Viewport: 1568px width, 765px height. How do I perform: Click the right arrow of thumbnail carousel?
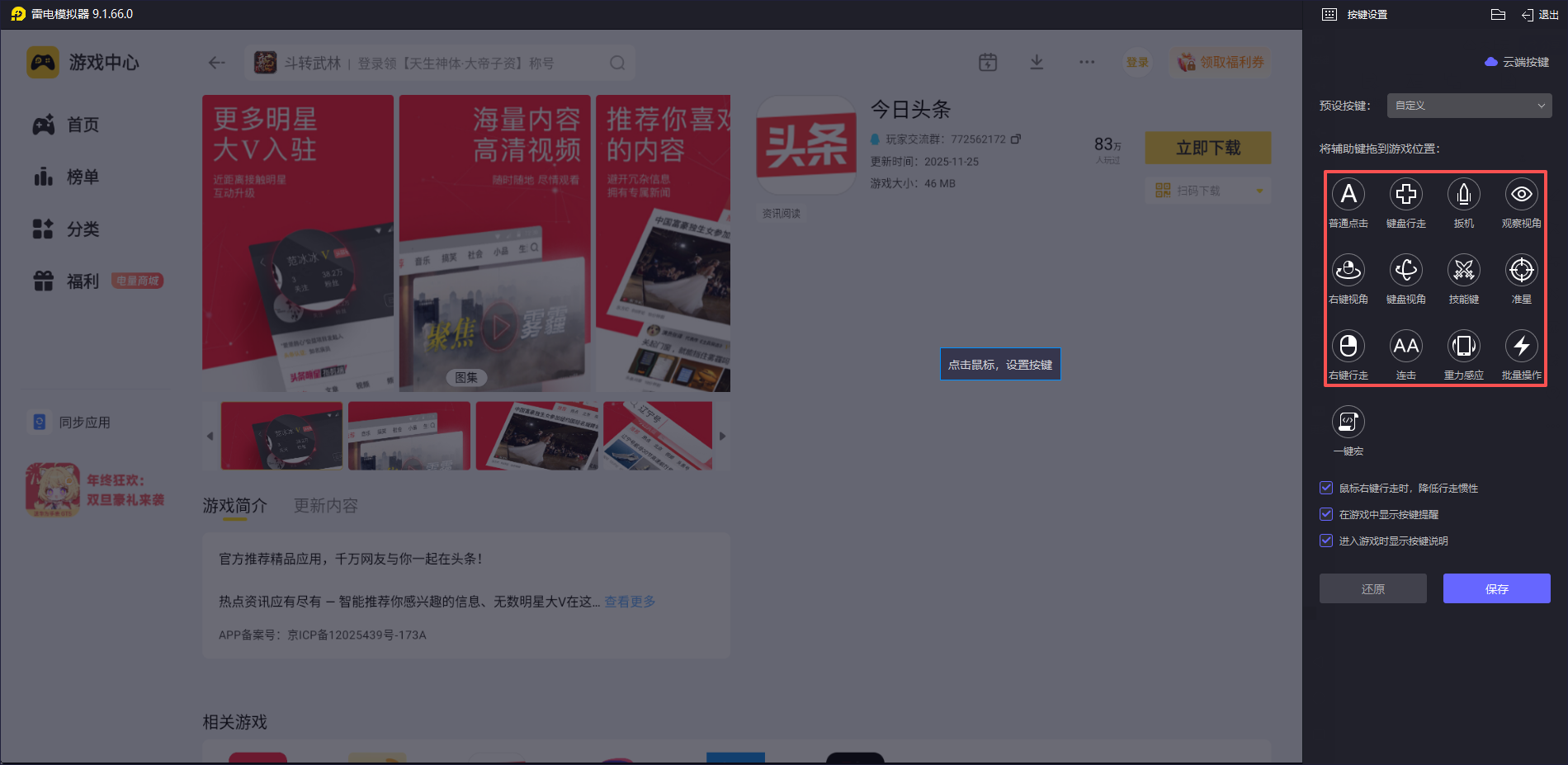pos(722,436)
